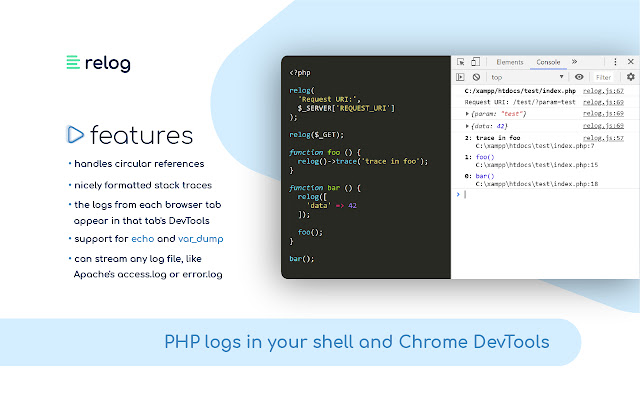
Task: Click the 'relog' brand name text
Action: (x=108, y=63)
